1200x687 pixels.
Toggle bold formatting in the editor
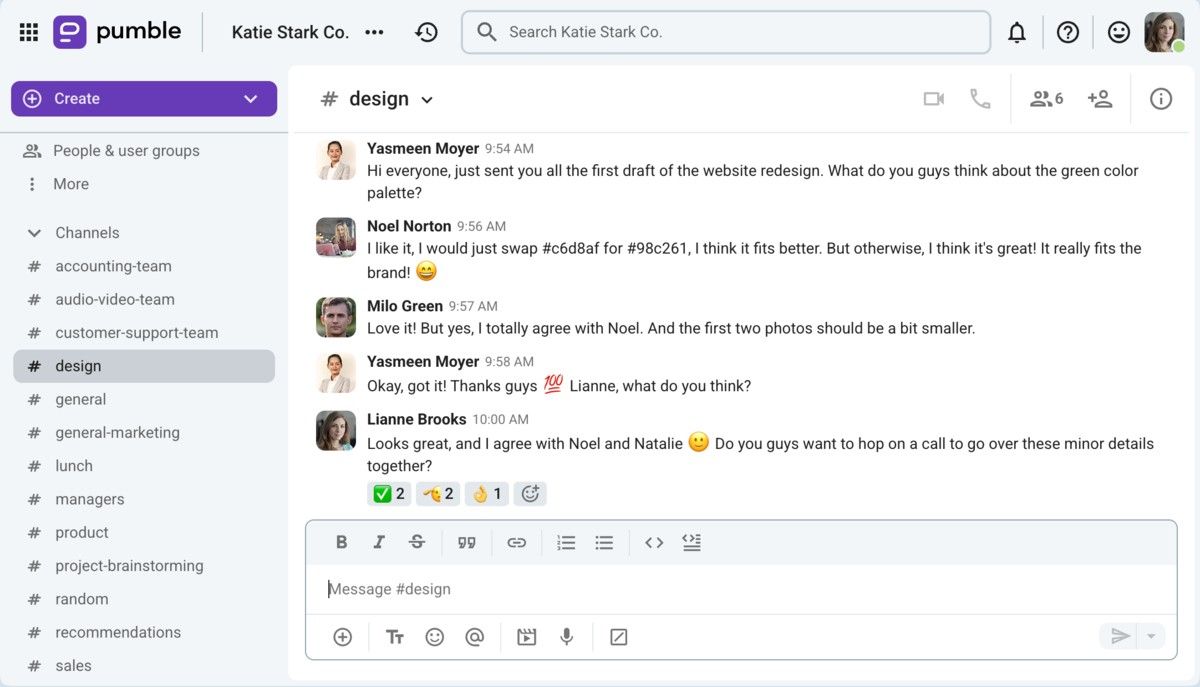[x=341, y=542]
